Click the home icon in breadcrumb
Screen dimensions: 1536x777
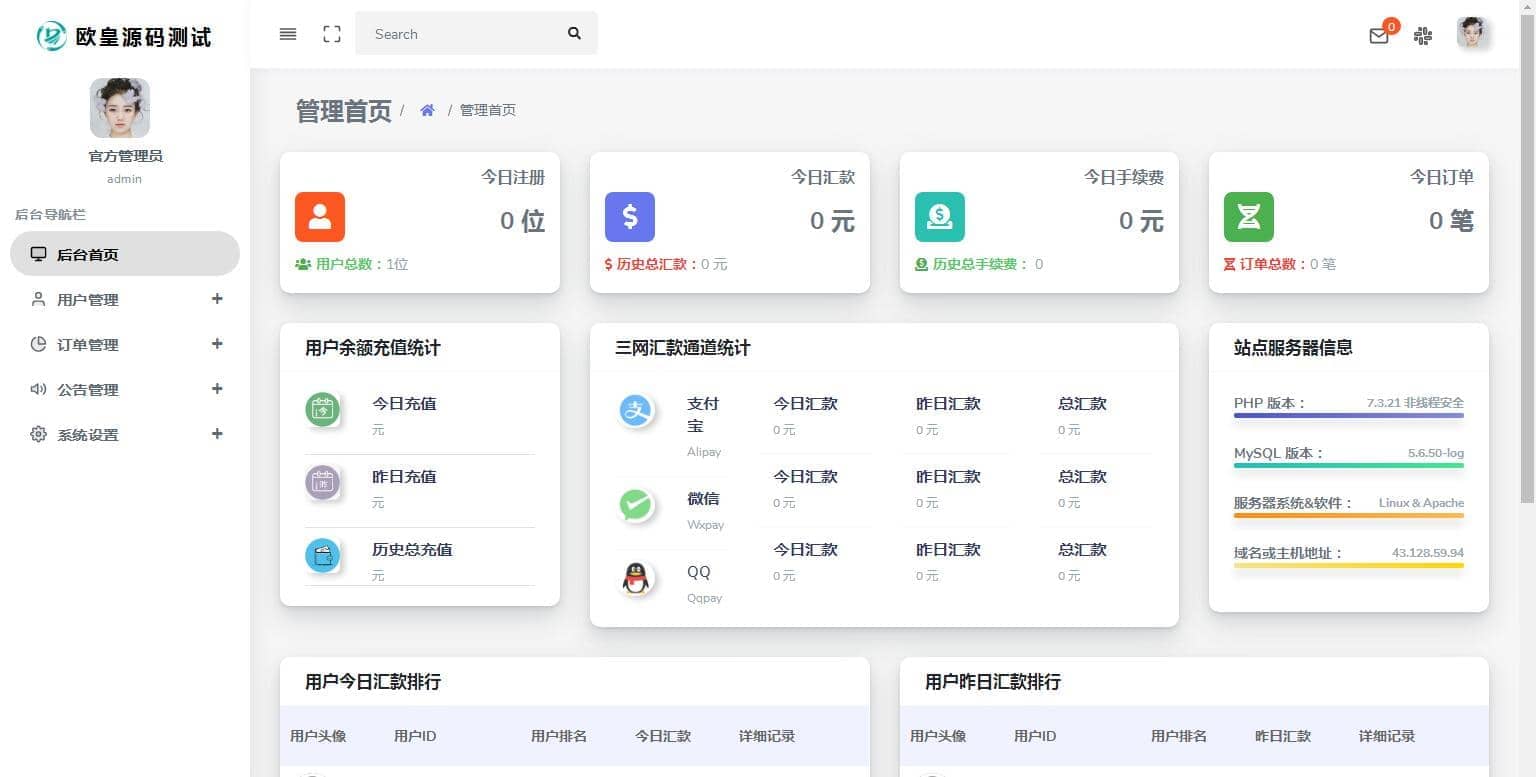tap(427, 110)
